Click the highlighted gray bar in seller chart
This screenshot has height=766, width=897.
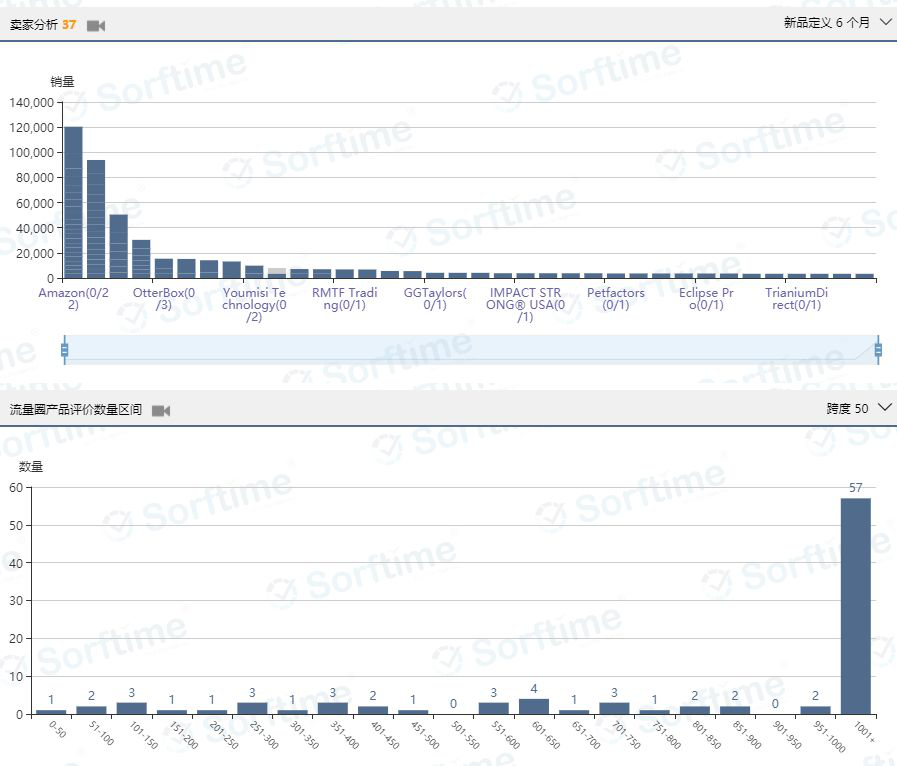[x=277, y=272]
